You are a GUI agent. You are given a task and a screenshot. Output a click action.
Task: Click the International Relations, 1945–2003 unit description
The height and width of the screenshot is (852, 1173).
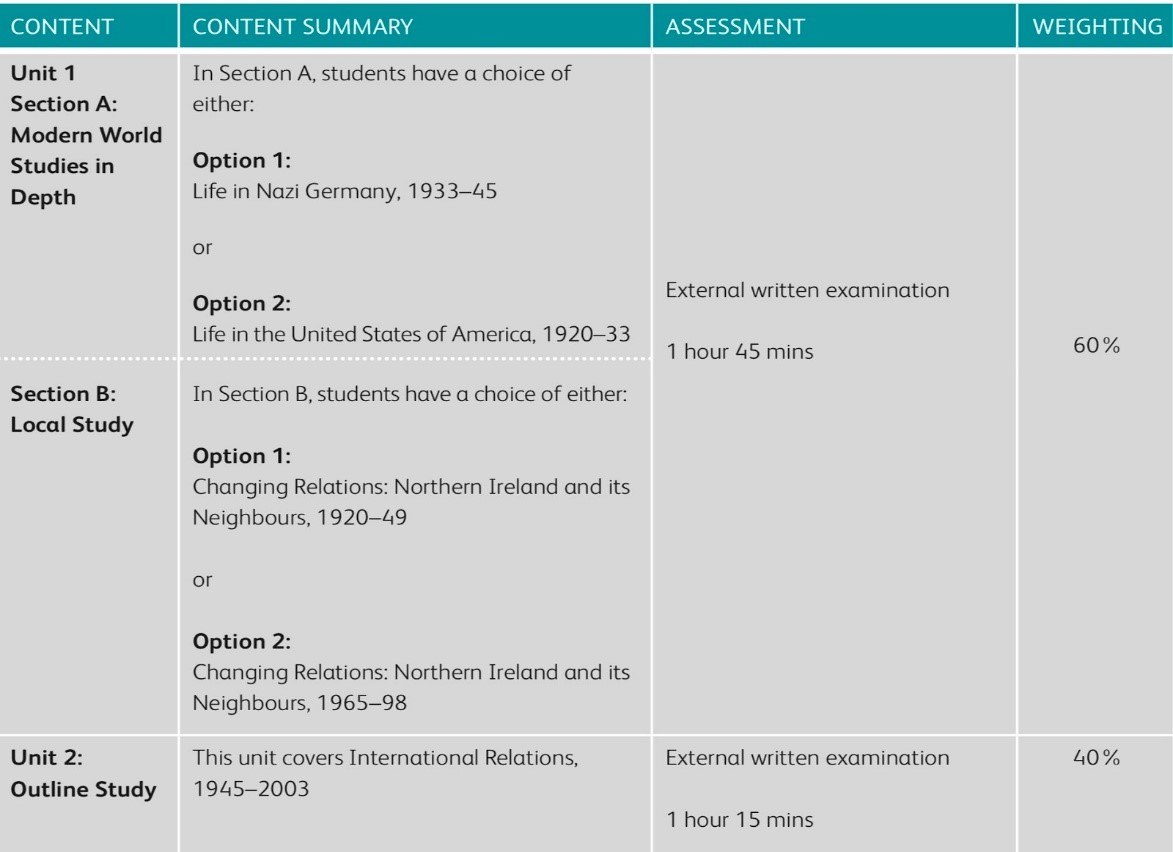pyautogui.click(x=384, y=773)
